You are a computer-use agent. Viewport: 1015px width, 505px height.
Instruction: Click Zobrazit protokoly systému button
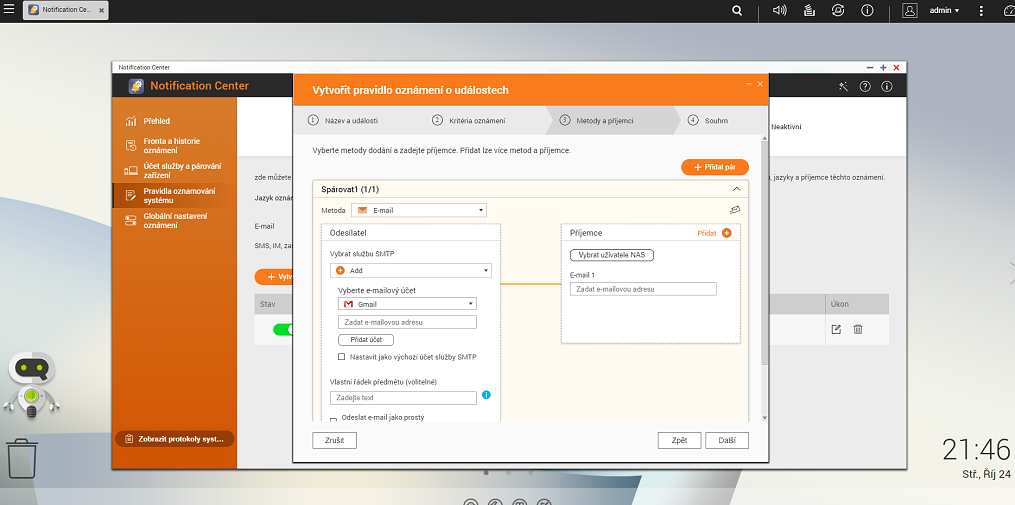point(175,439)
